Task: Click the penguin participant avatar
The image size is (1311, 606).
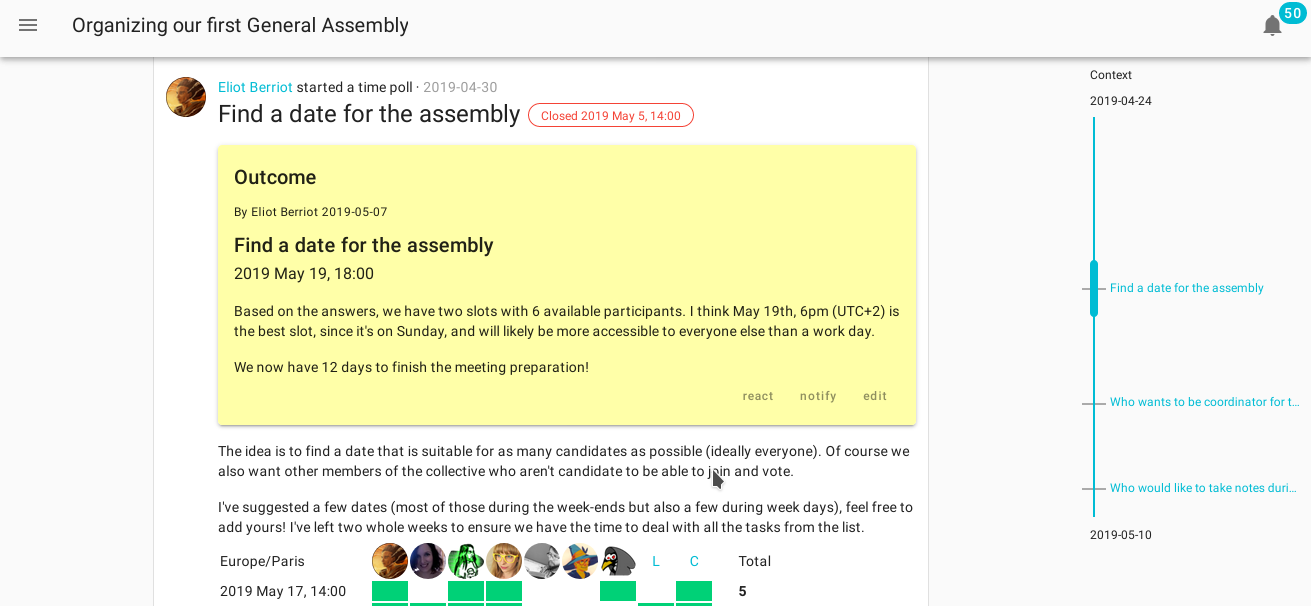Action: tap(618, 561)
